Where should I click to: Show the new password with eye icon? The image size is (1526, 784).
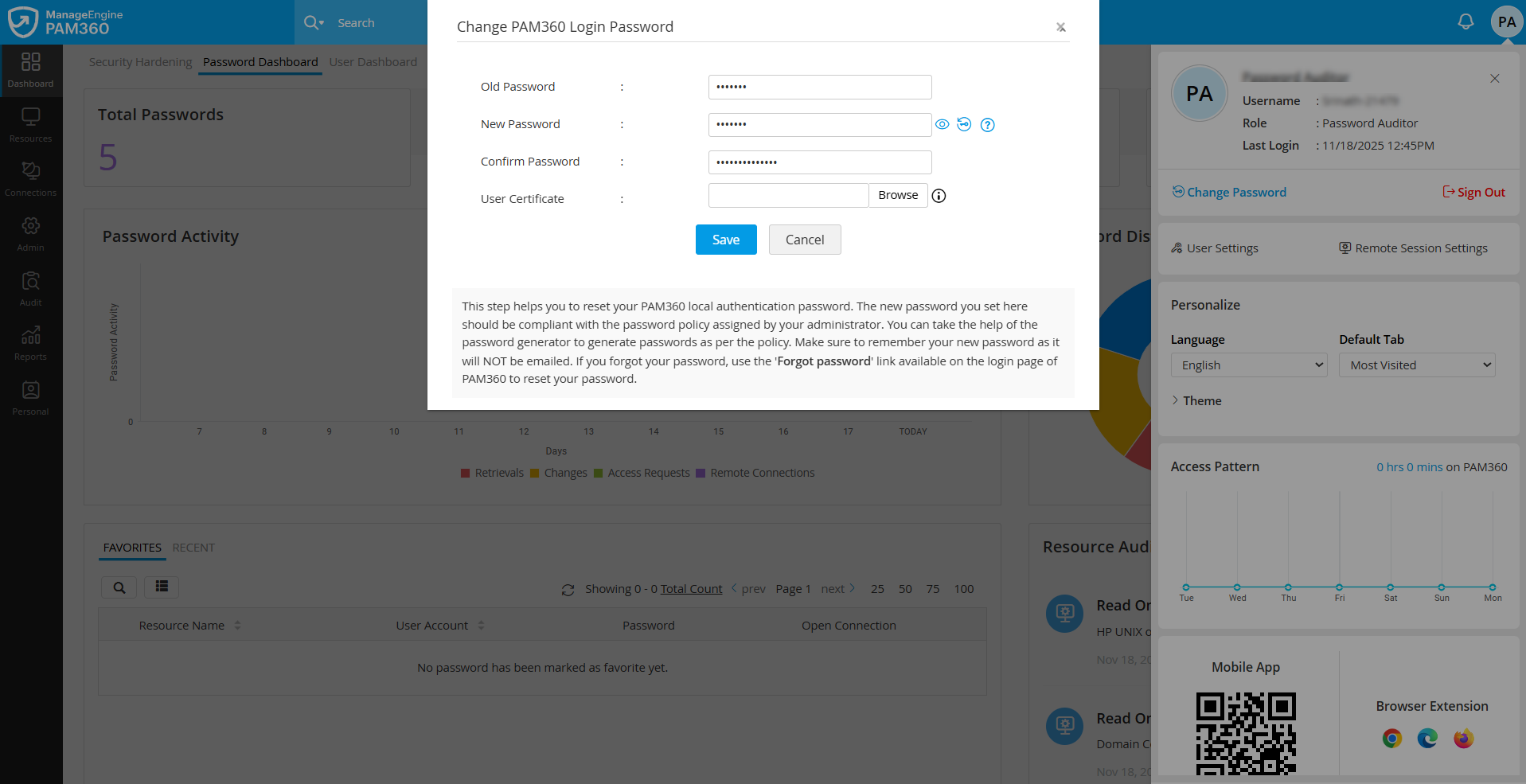pos(942,124)
